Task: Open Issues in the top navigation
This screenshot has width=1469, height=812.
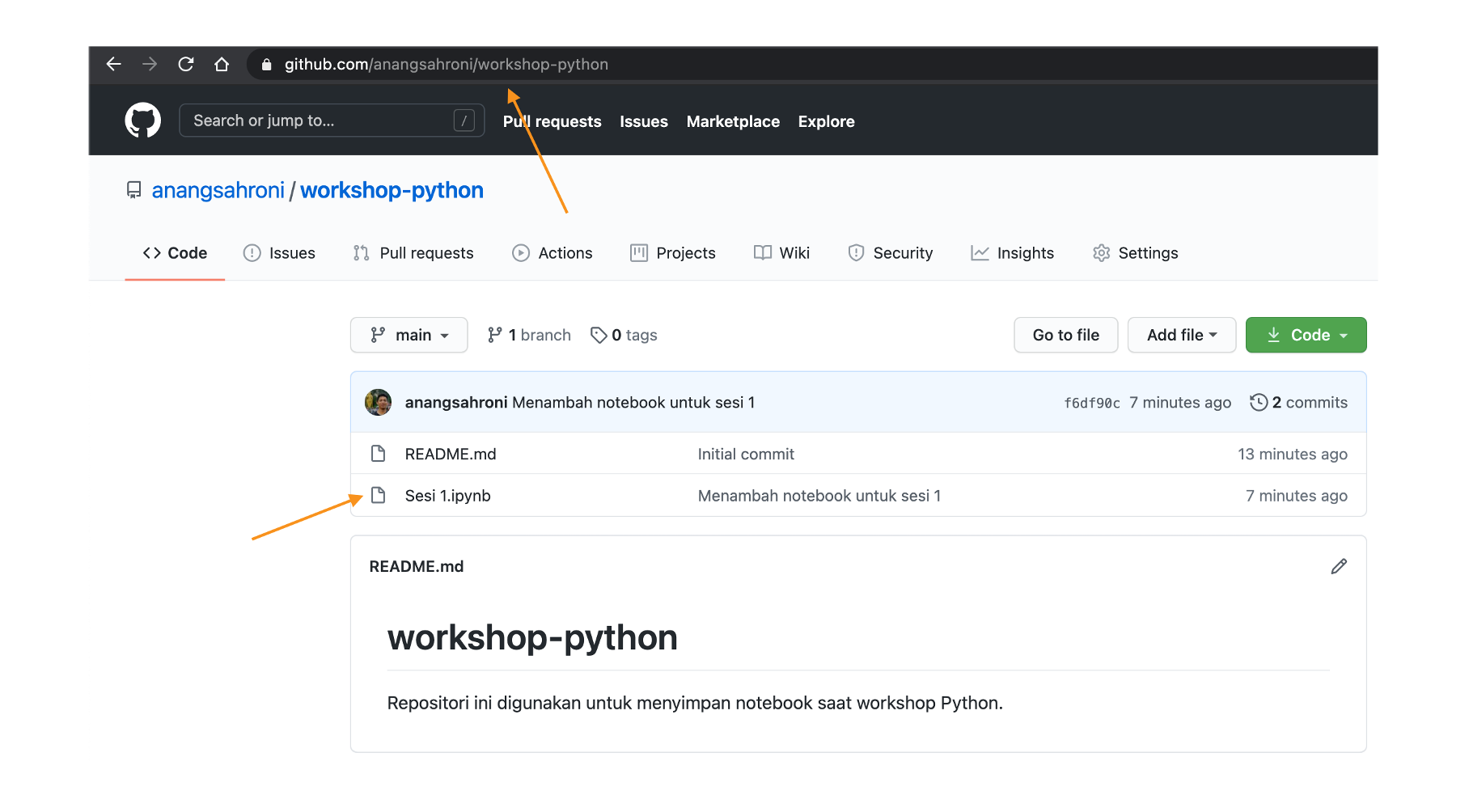Action: pos(644,121)
